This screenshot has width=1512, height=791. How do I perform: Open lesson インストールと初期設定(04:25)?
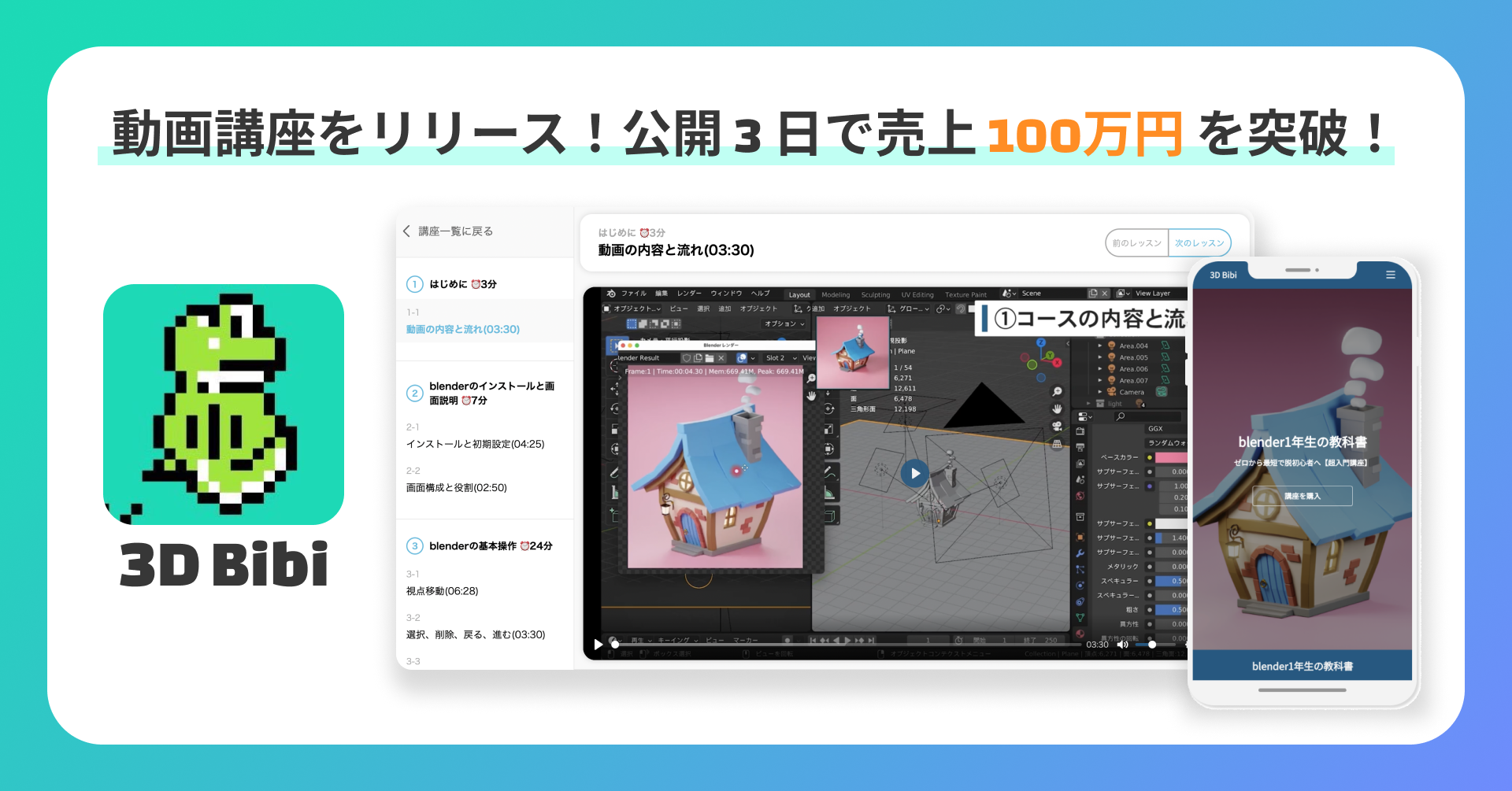[475, 444]
